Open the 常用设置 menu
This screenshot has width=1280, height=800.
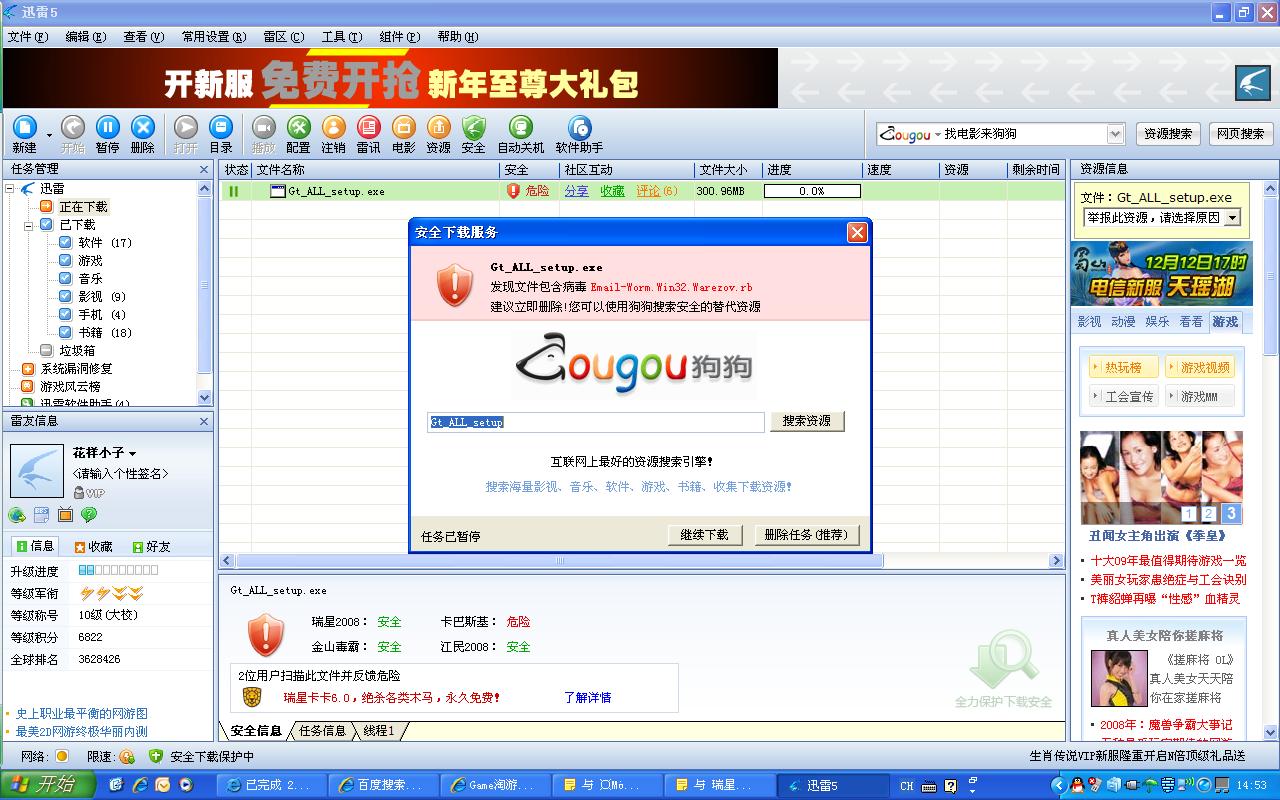[x=214, y=37]
